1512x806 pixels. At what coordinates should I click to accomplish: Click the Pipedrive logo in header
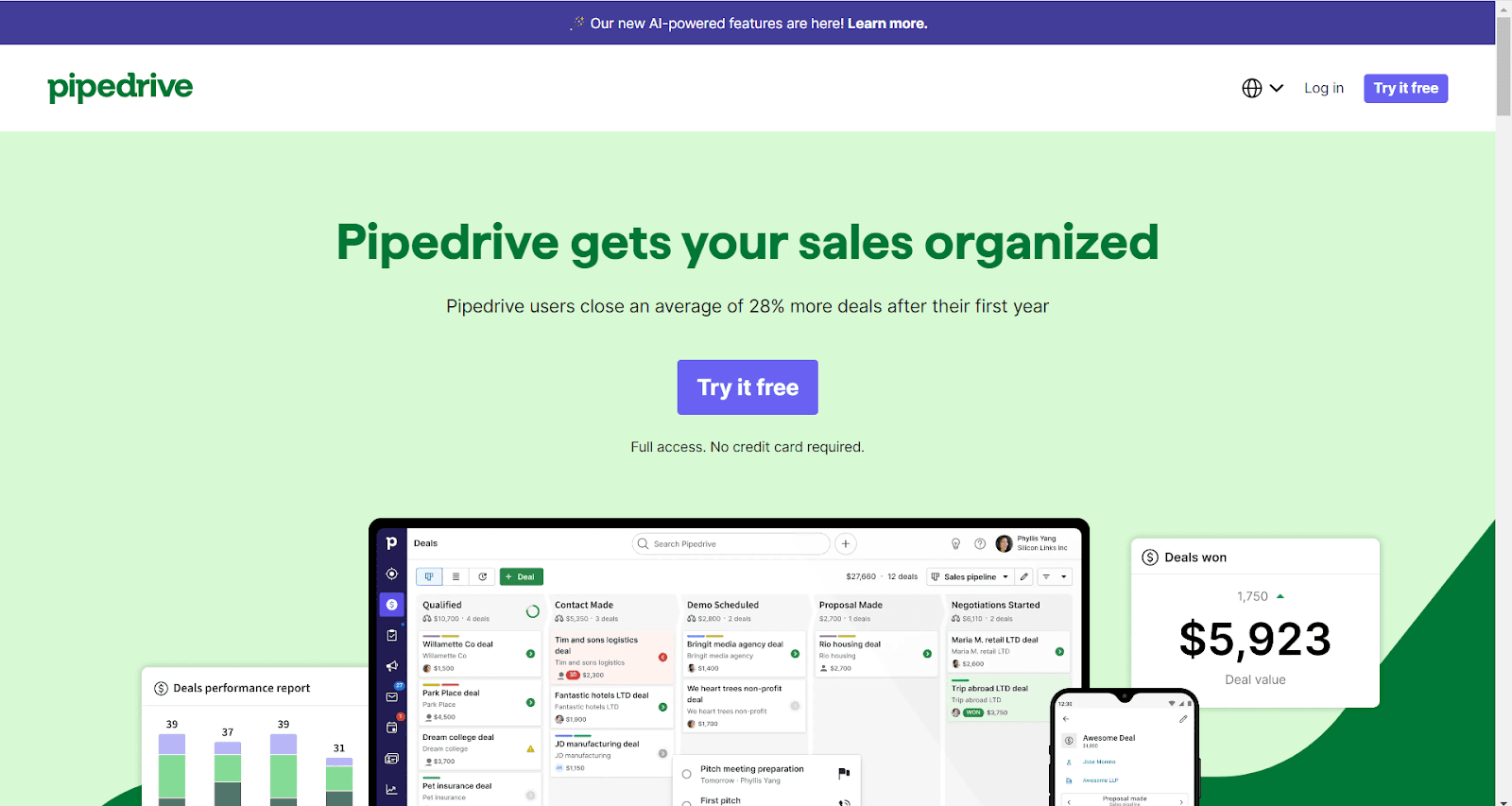(120, 87)
